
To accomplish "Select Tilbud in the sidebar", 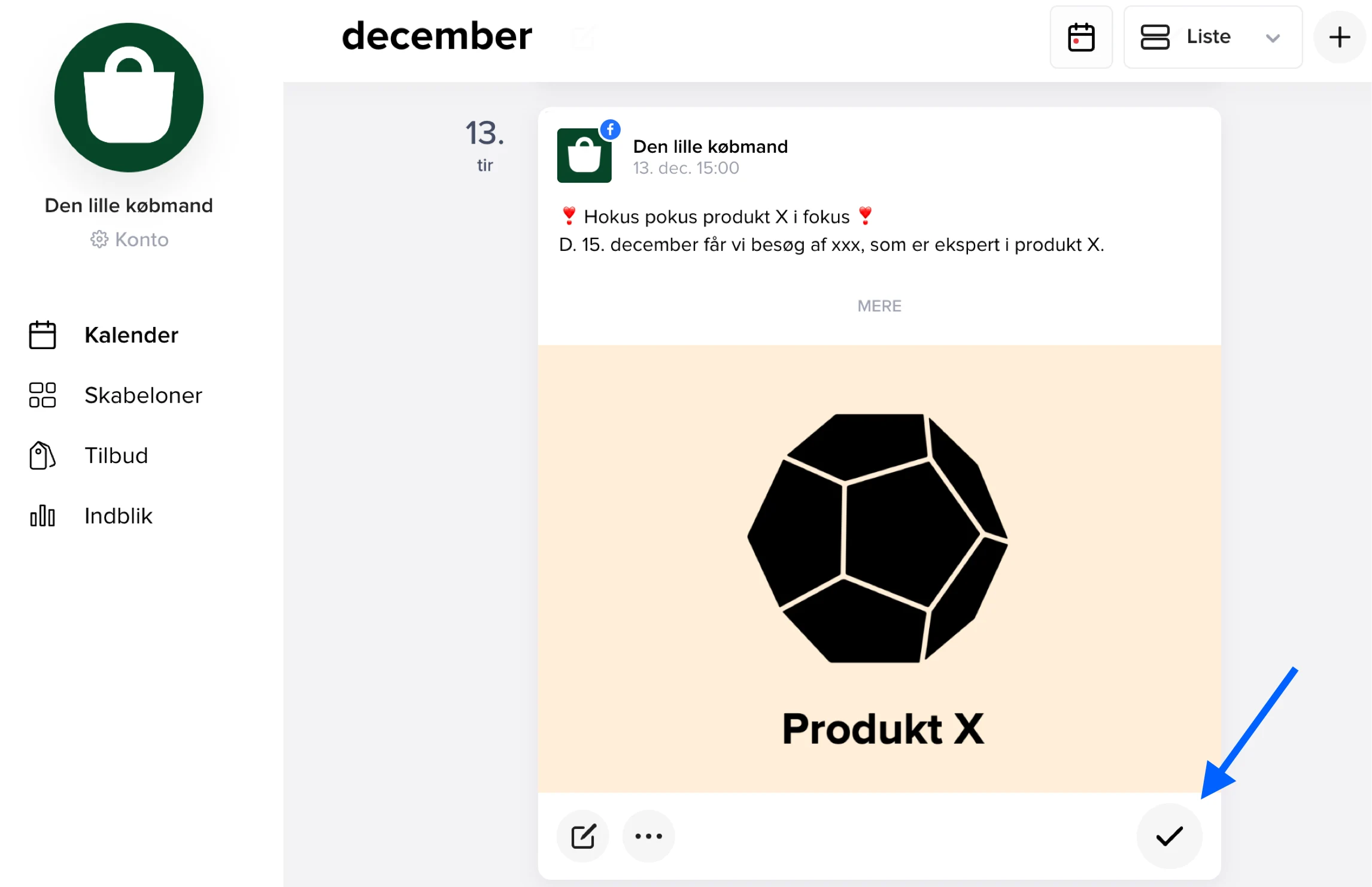I will 116,456.
